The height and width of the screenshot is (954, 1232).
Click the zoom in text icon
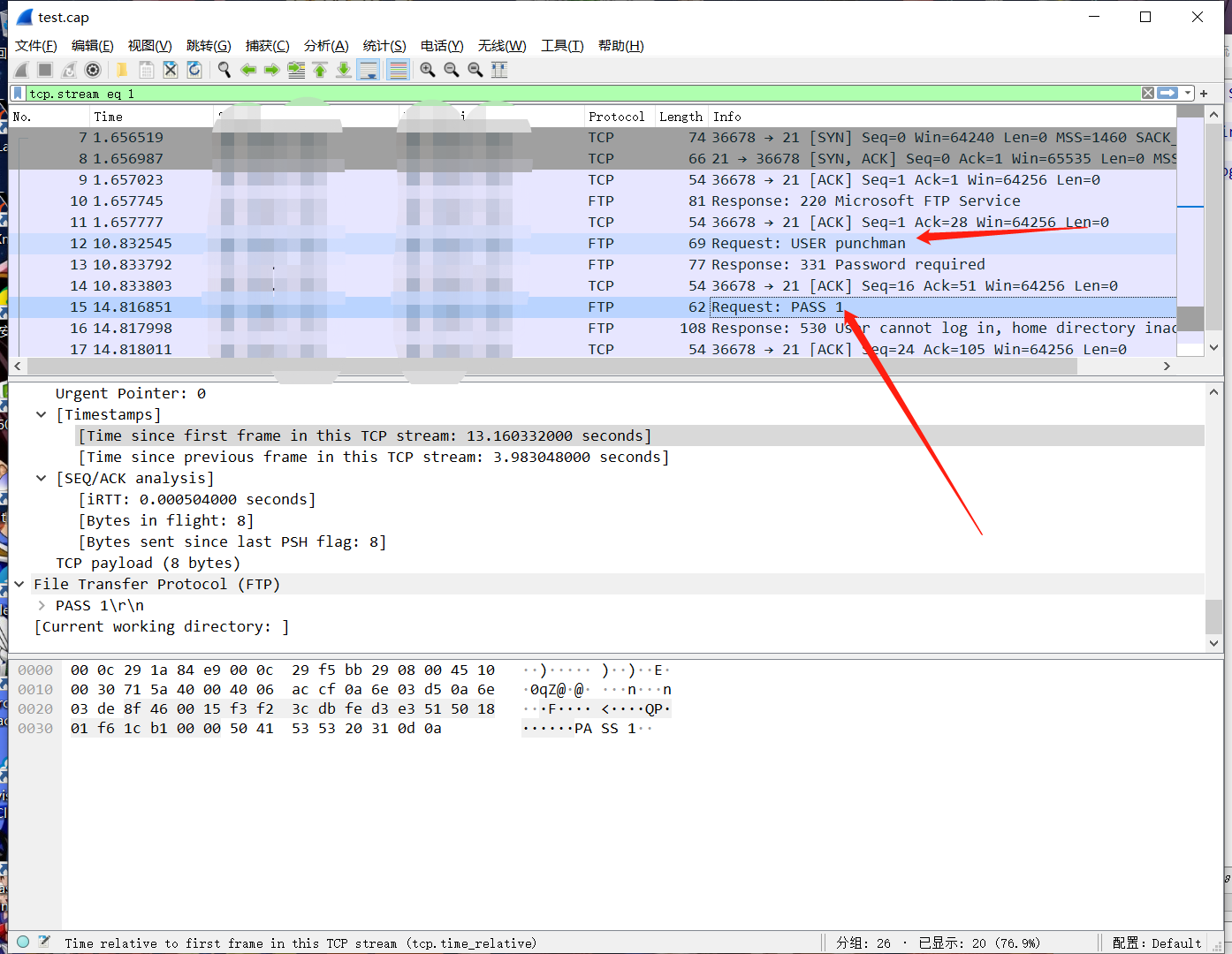tap(428, 70)
